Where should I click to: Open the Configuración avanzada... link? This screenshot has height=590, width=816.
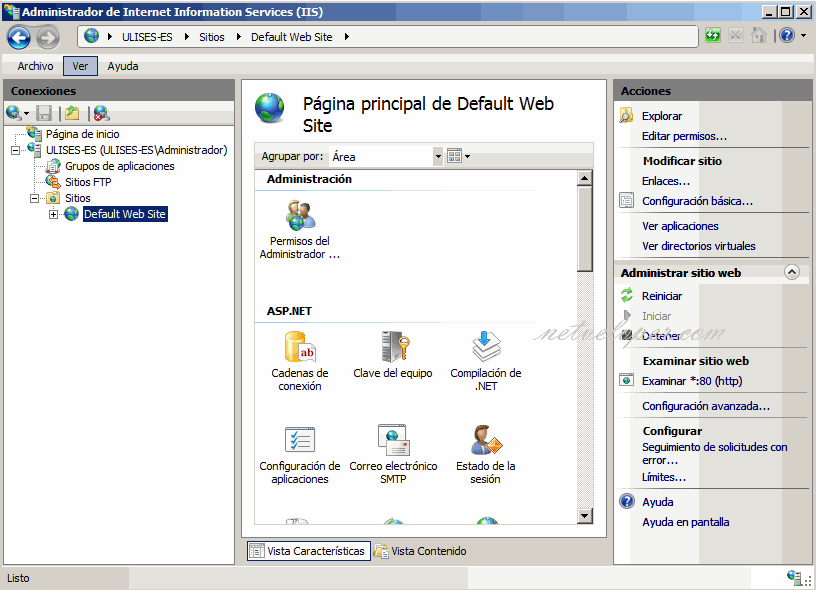(x=706, y=406)
